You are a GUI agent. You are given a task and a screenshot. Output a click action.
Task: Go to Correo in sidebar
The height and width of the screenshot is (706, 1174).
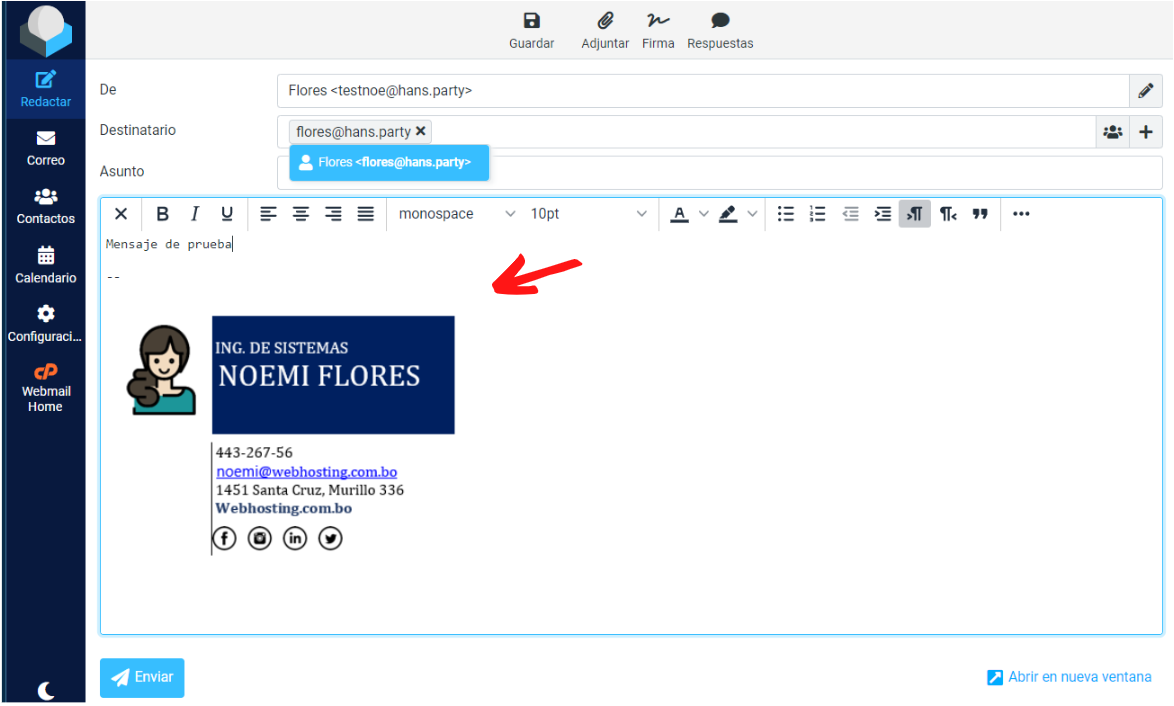click(x=45, y=147)
